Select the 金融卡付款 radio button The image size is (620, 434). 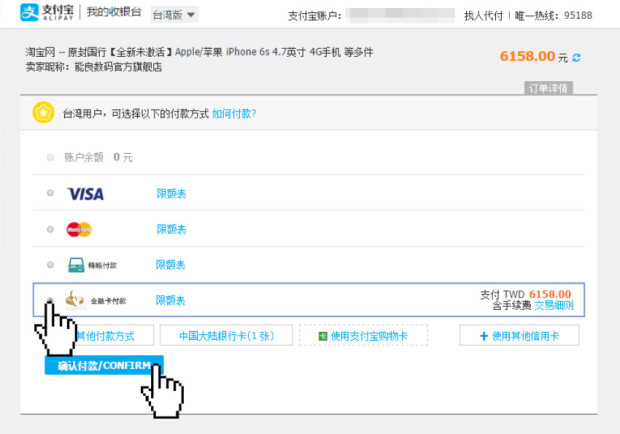pos(50,300)
